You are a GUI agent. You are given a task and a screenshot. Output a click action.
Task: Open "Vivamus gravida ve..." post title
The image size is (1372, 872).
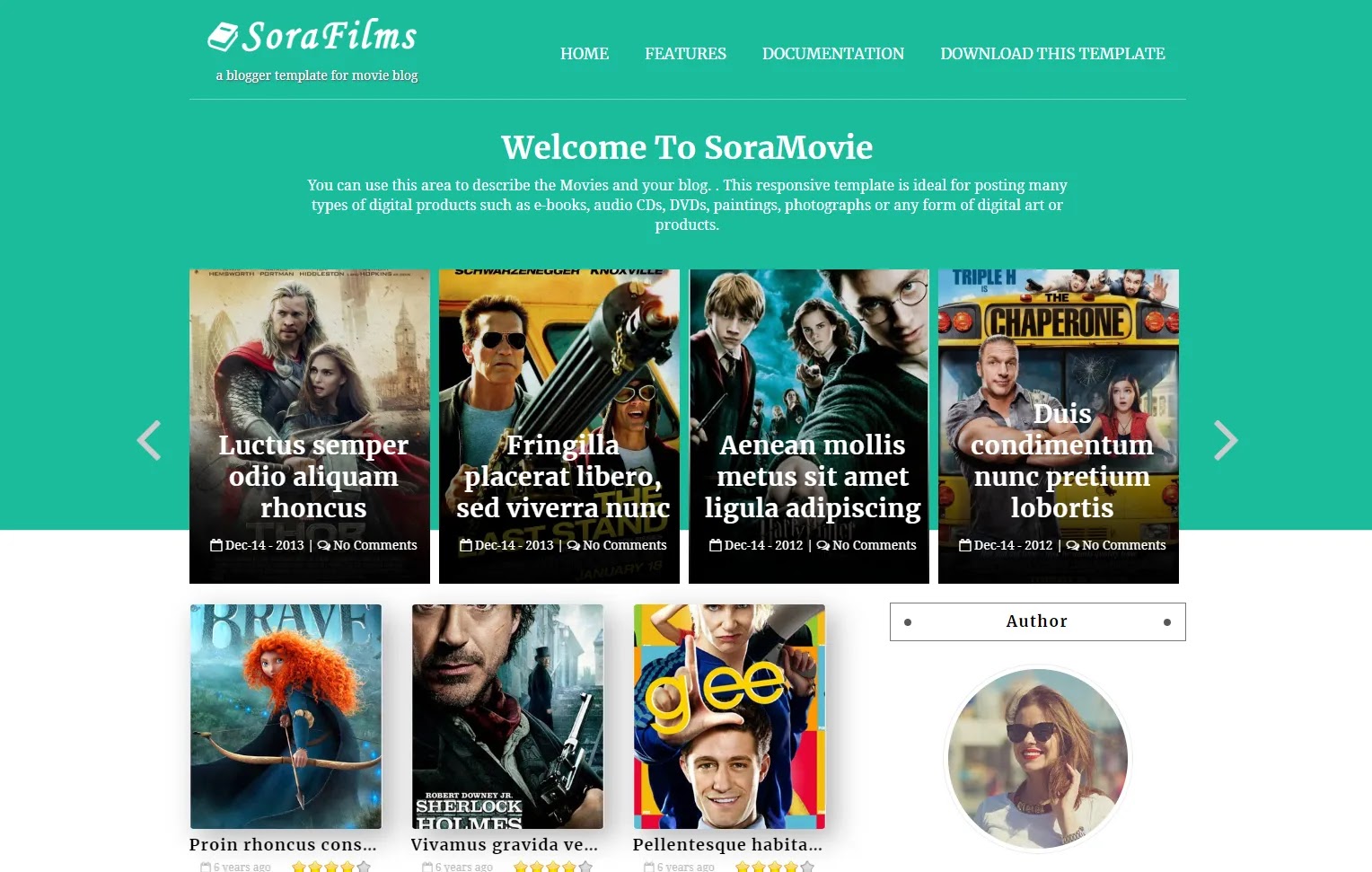pos(505,845)
